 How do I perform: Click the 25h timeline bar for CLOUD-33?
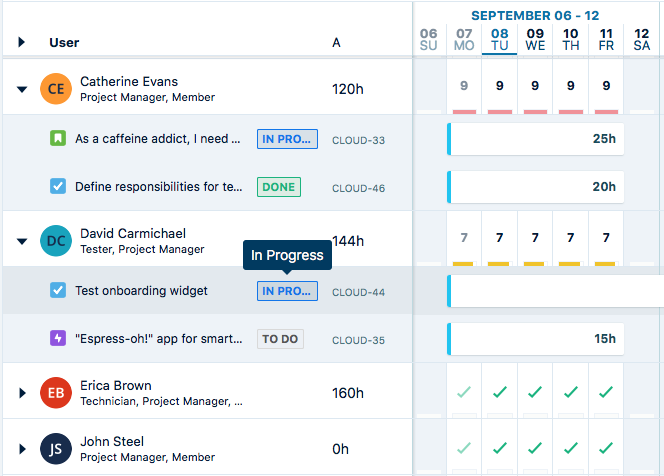[x=536, y=139]
